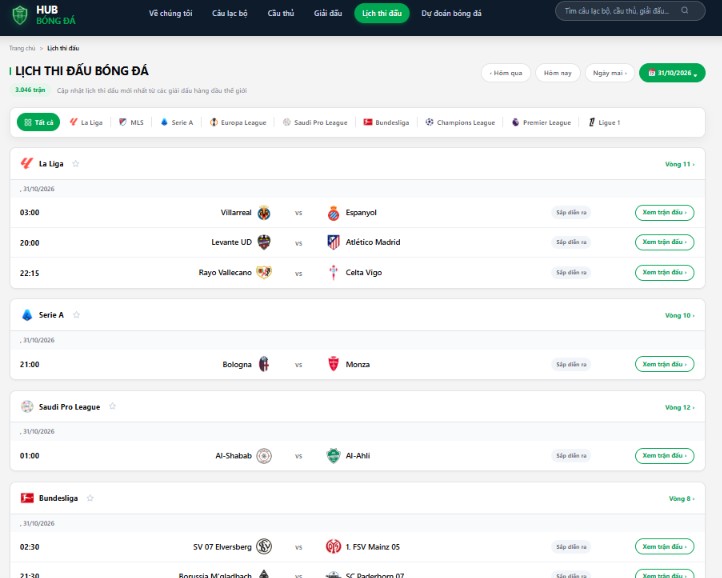
Task: Favorite Bundesliga with the star icon
Action: (x=90, y=498)
